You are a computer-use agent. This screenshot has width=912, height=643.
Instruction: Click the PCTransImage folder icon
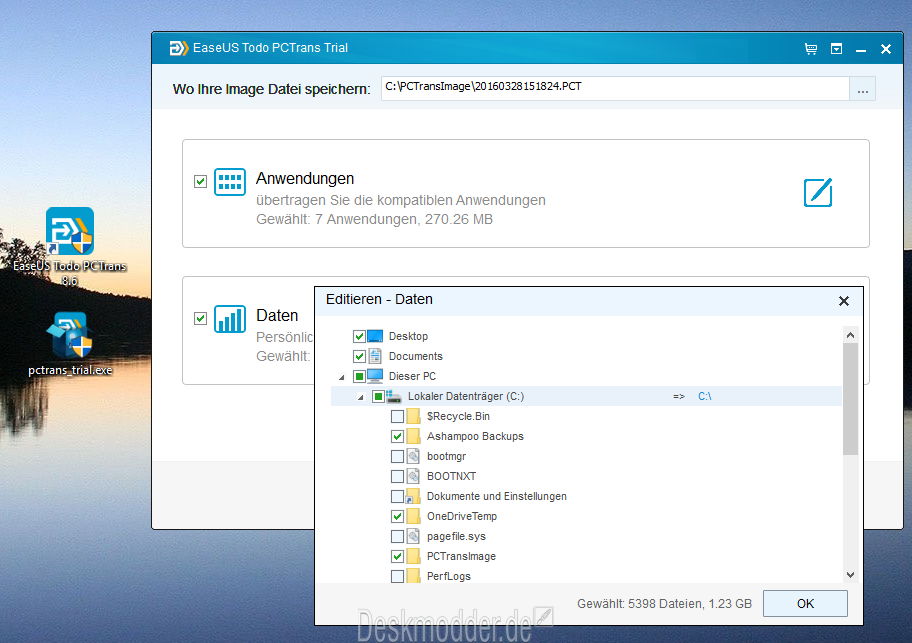tap(413, 556)
